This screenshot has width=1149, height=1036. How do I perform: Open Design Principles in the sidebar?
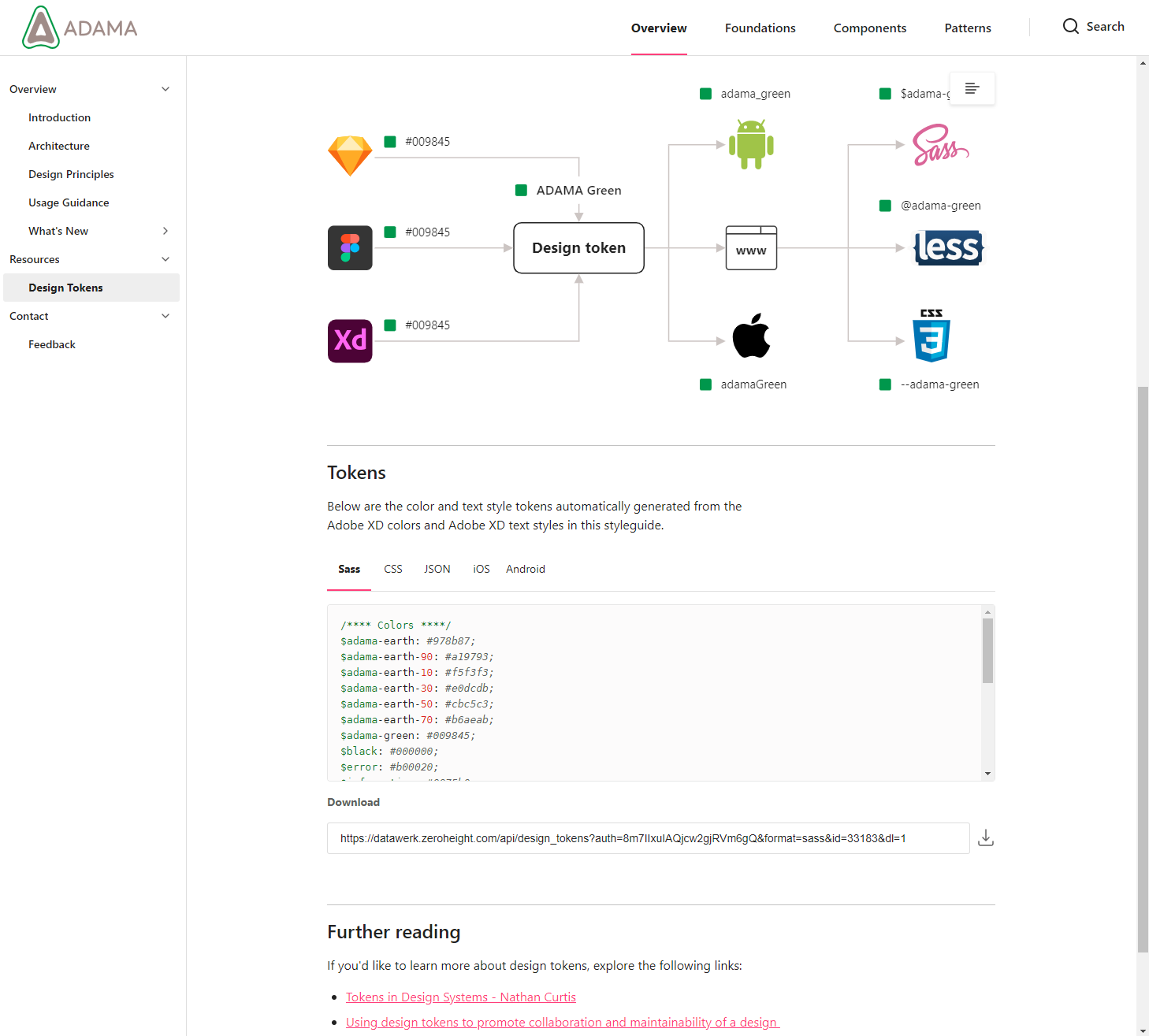71,174
